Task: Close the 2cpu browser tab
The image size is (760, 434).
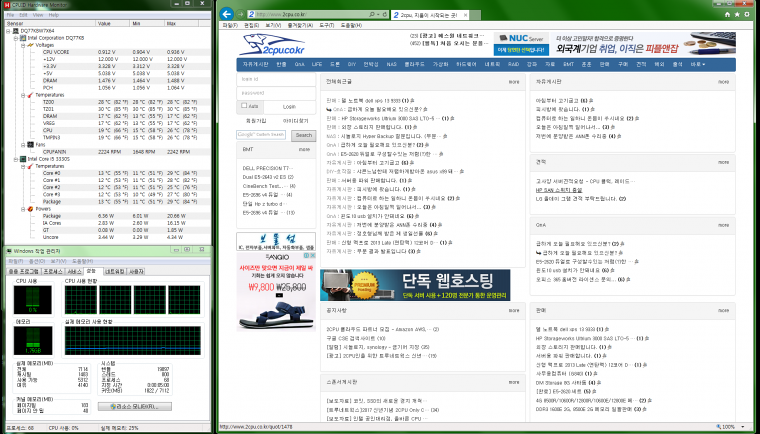Action: pyautogui.click(x=466, y=15)
